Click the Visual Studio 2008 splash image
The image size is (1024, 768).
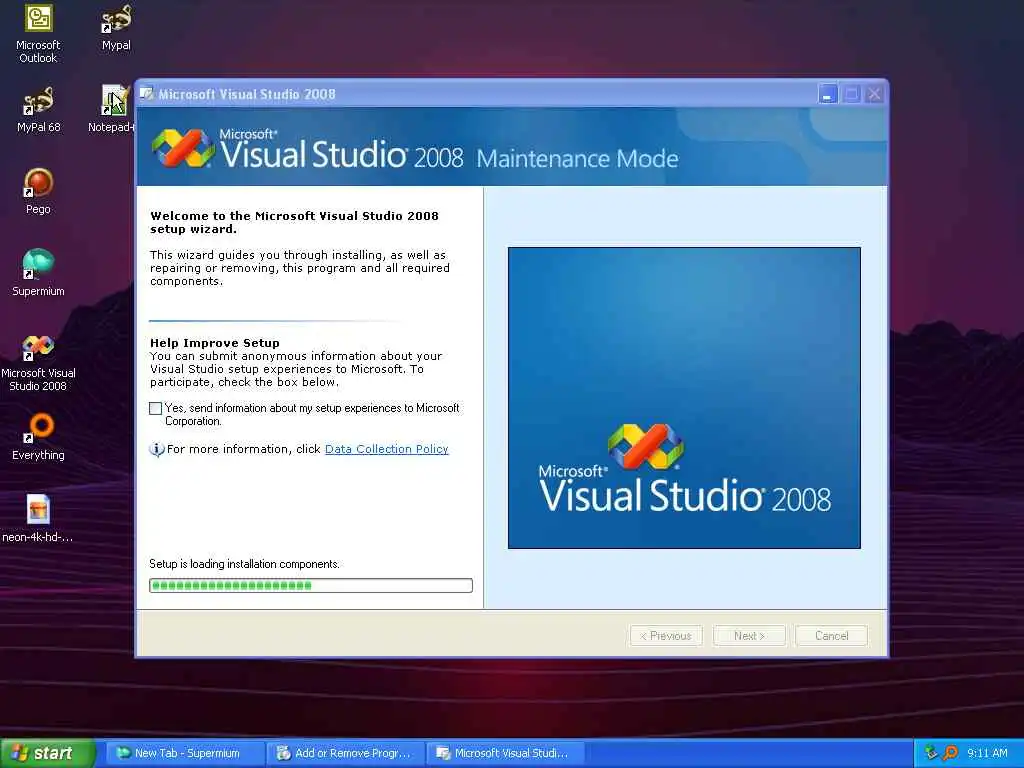click(684, 398)
